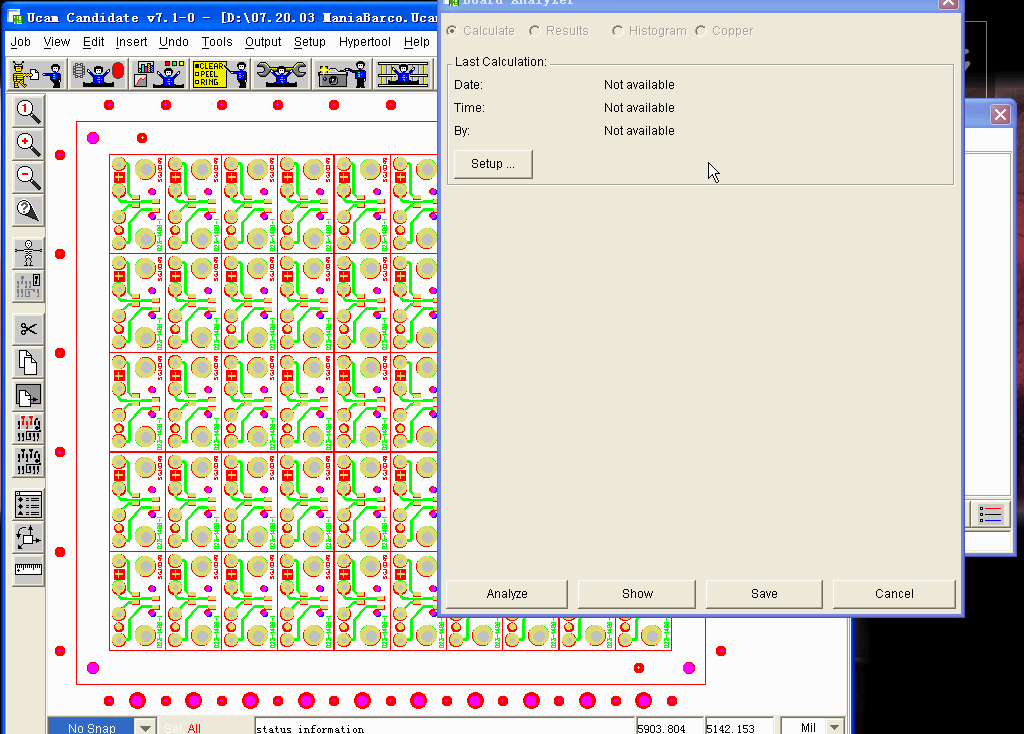Select the scissors cut tool
This screenshot has width=1024, height=734.
point(28,329)
